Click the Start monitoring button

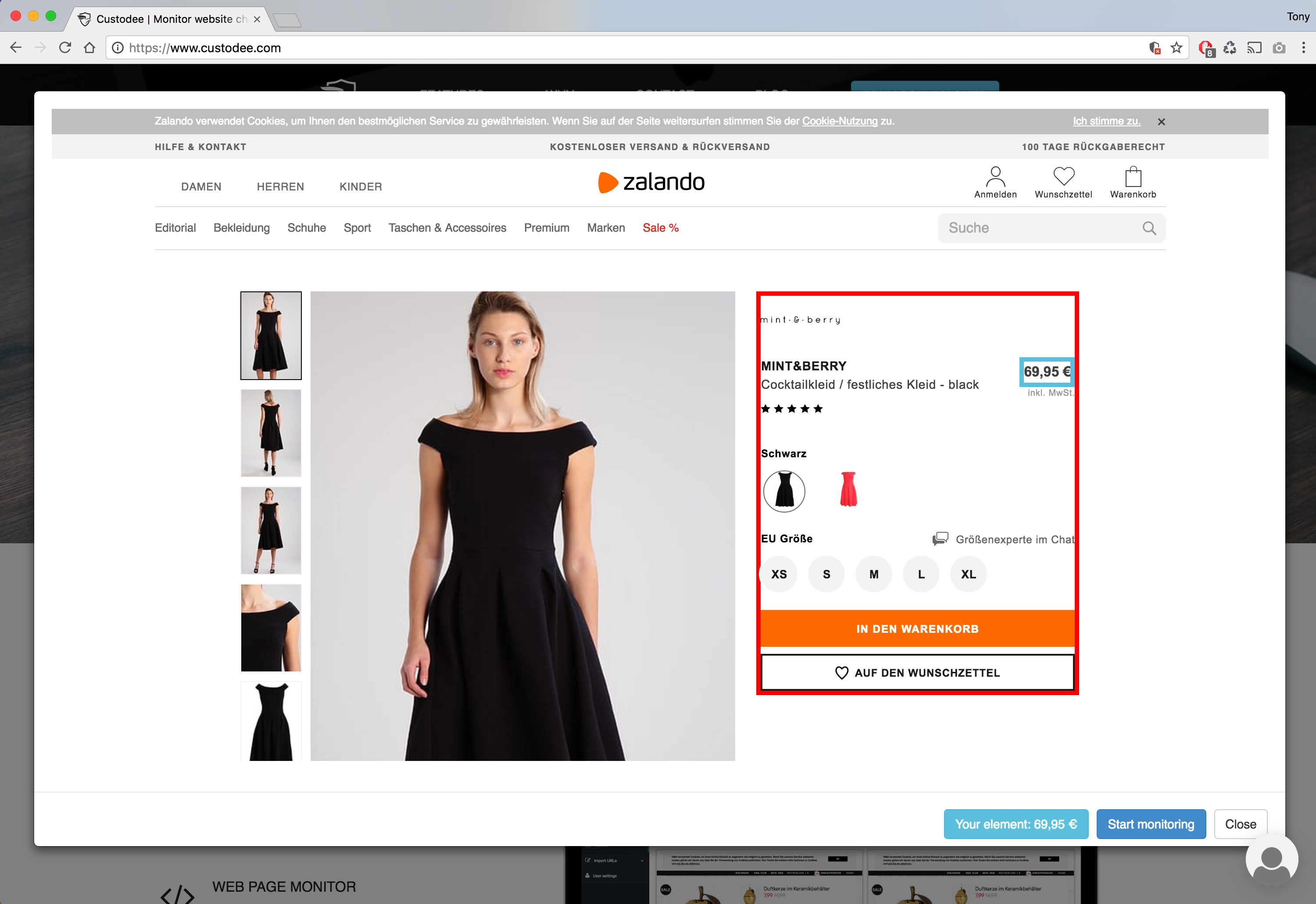tap(1151, 824)
